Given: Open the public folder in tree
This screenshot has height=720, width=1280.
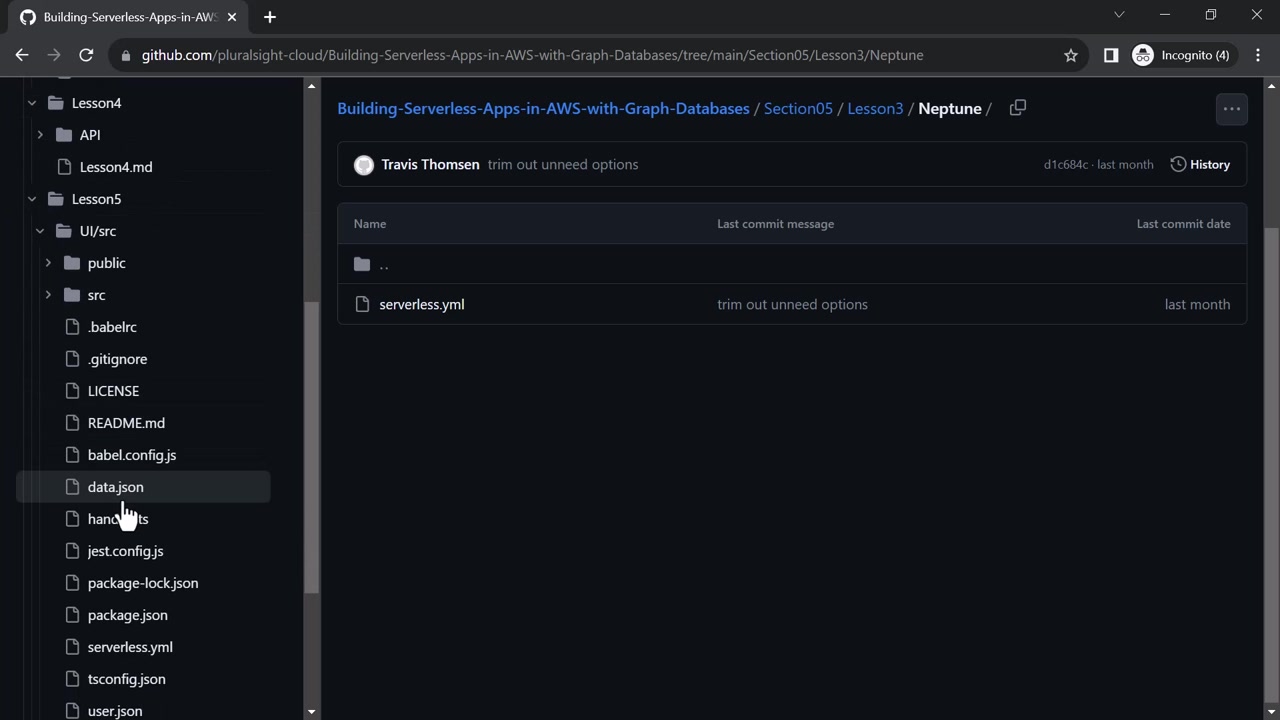Looking at the screenshot, I should [106, 263].
